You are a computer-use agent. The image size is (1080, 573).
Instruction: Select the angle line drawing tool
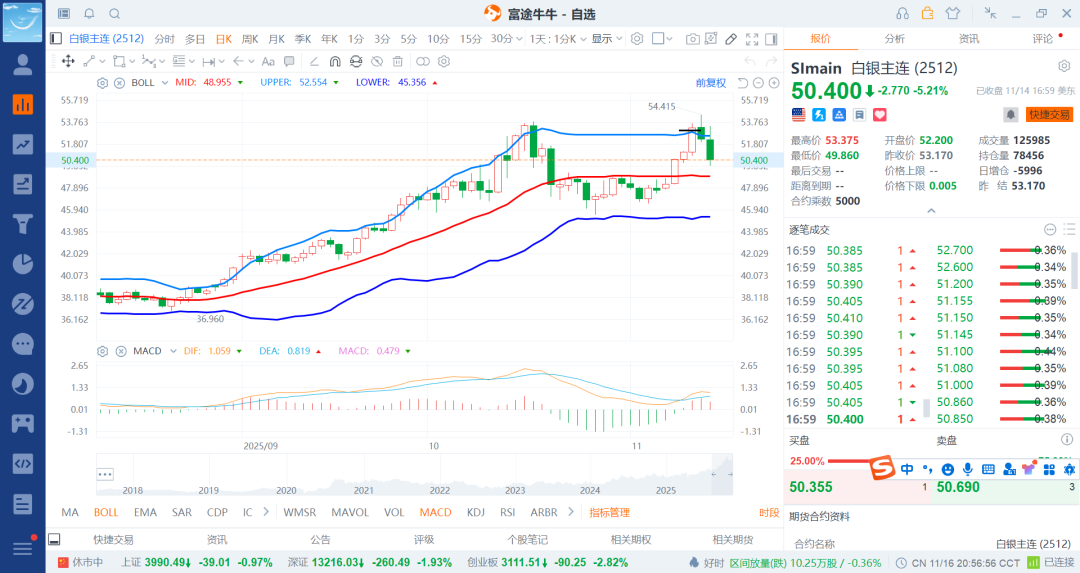tap(313, 61)
